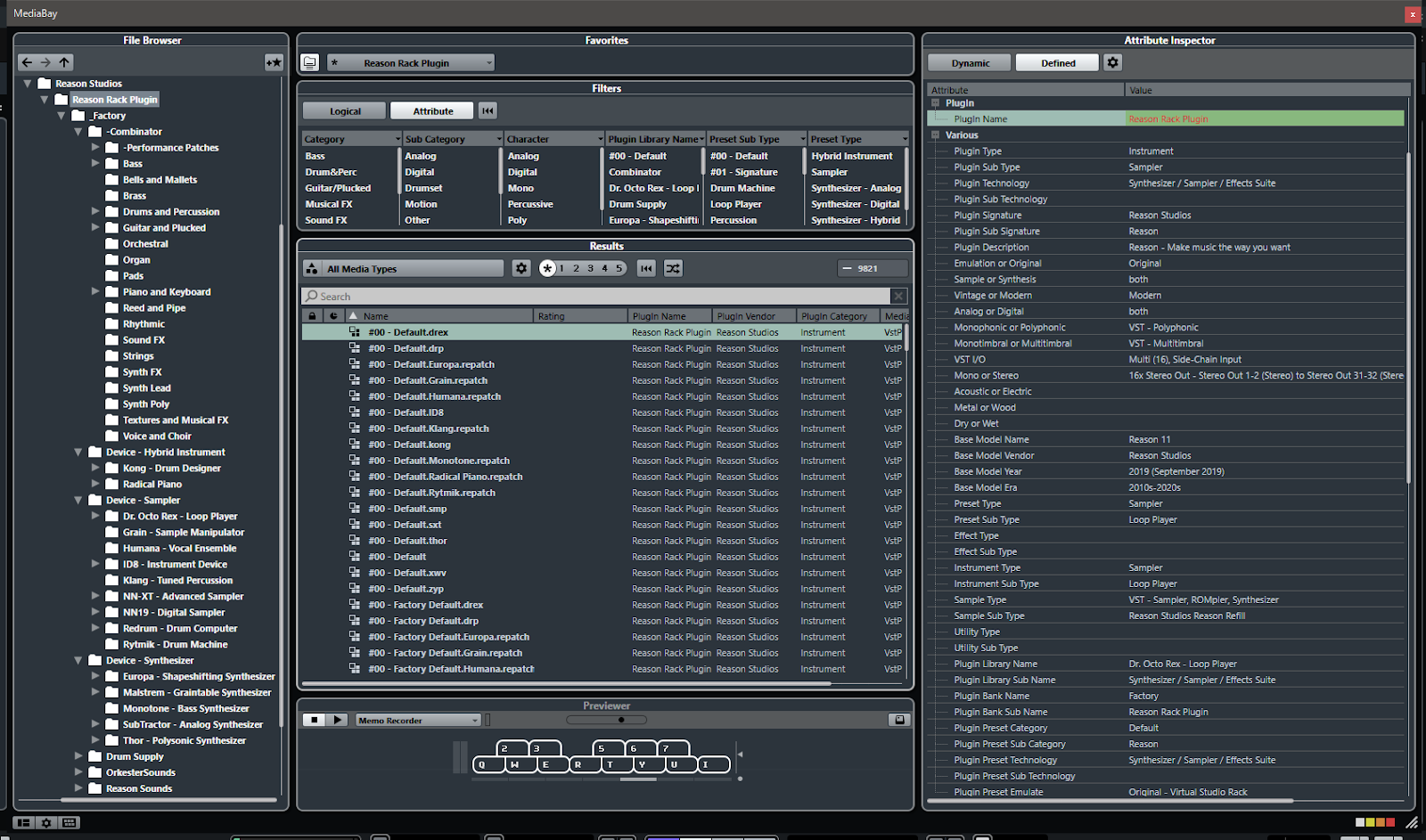Sort results by Name column
1426x840 pixels.
tap(441, 315)
